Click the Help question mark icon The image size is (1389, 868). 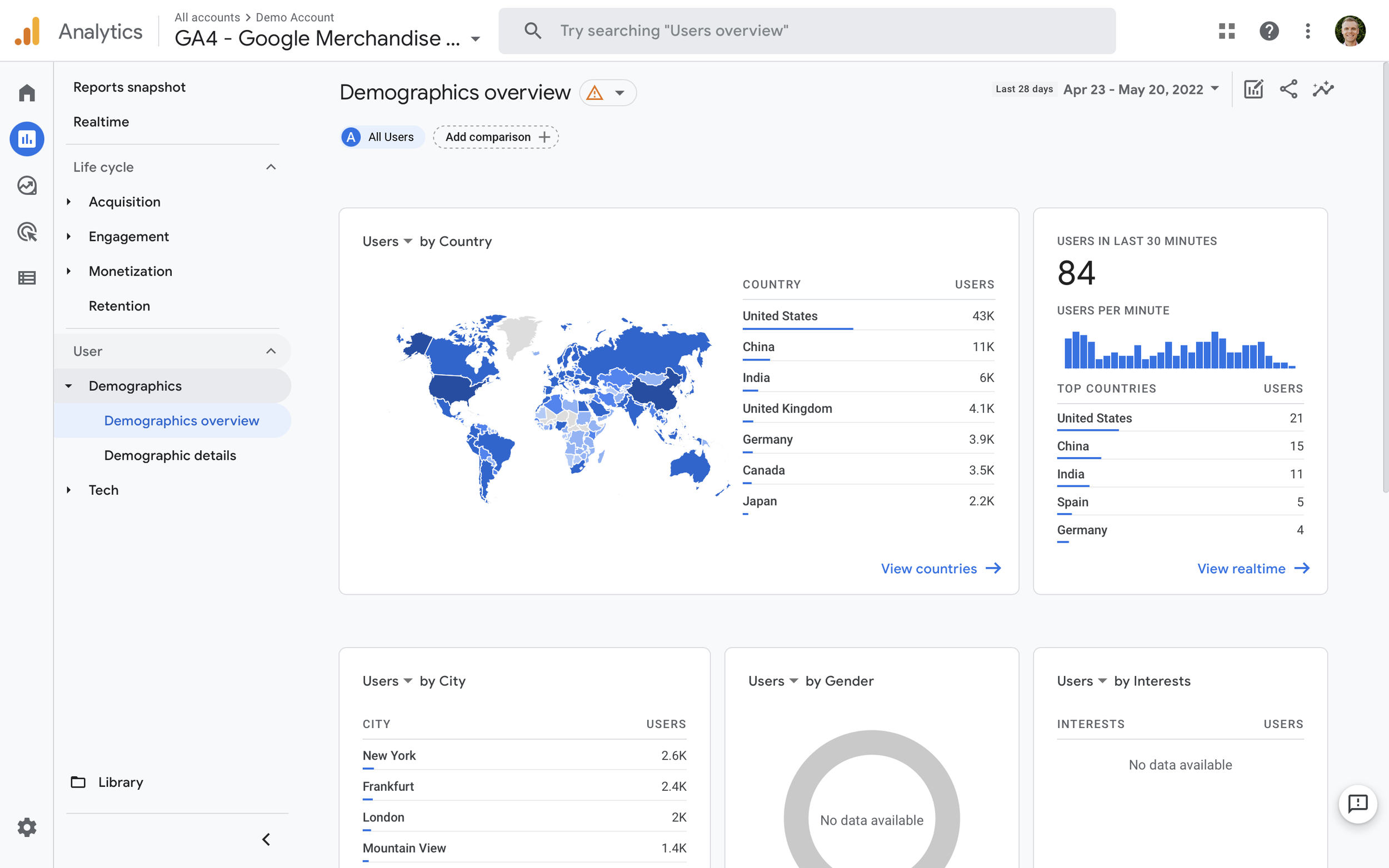pyautogui.click(x=1269, y=31)
